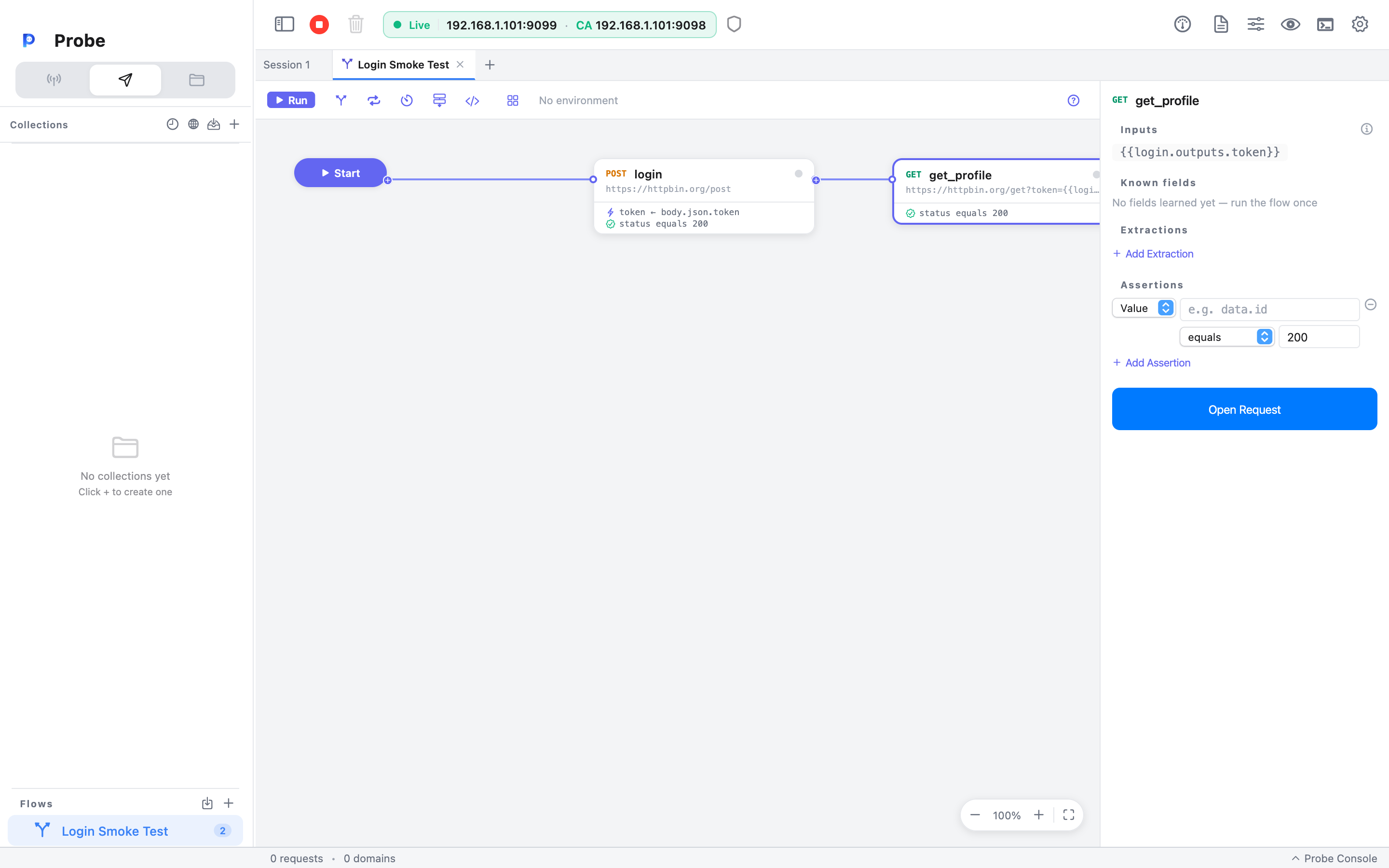The width and height of the screenshot is (1389, 868).
Task: Open settings gear icon
Action: 1360,24
